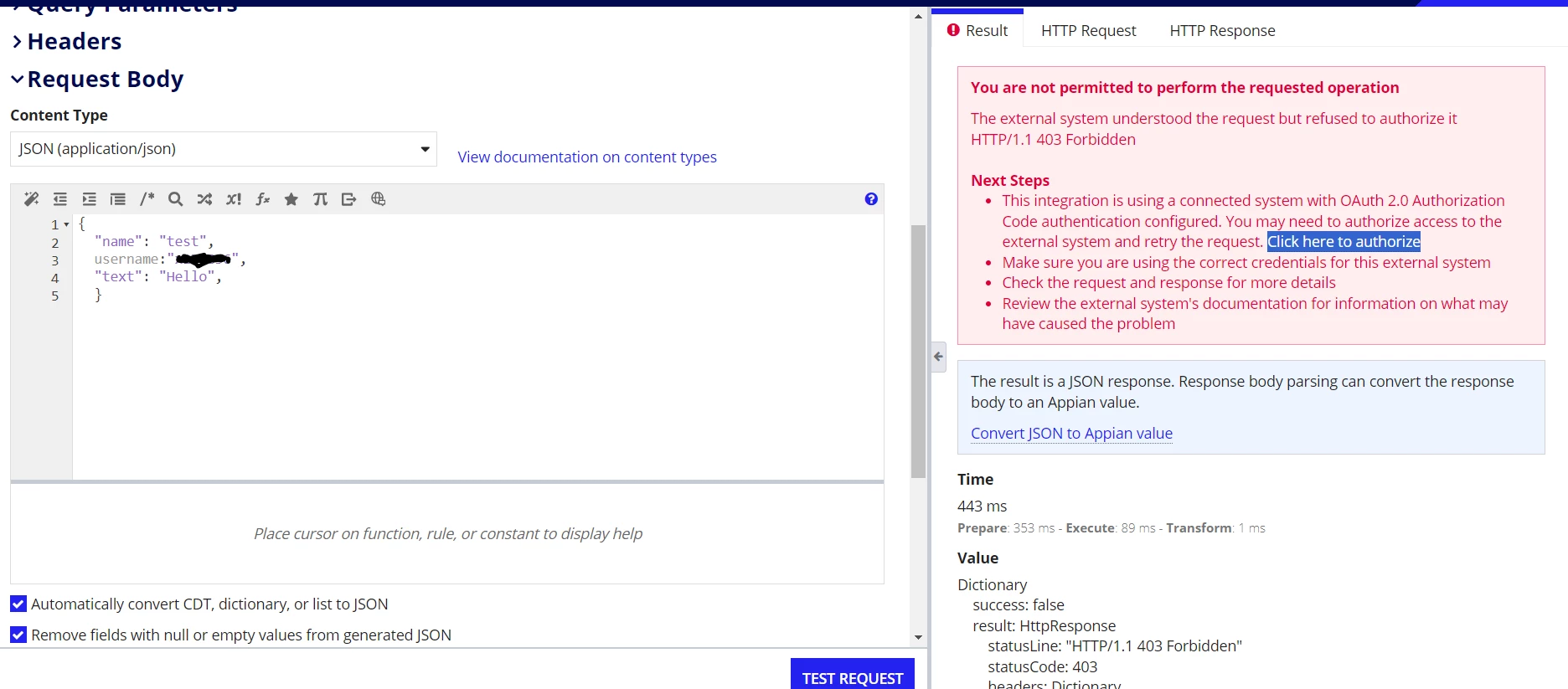Switch to the Result tab

[977, 30]
